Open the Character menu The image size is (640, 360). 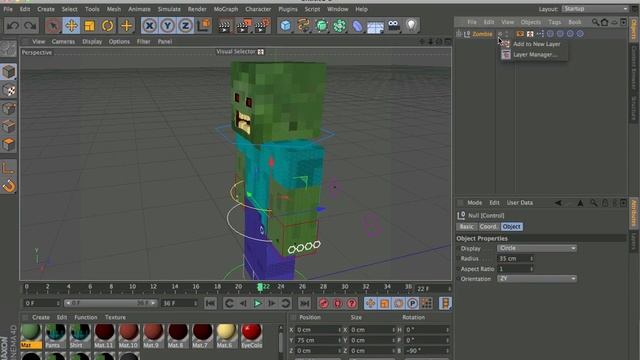[258, 9]
